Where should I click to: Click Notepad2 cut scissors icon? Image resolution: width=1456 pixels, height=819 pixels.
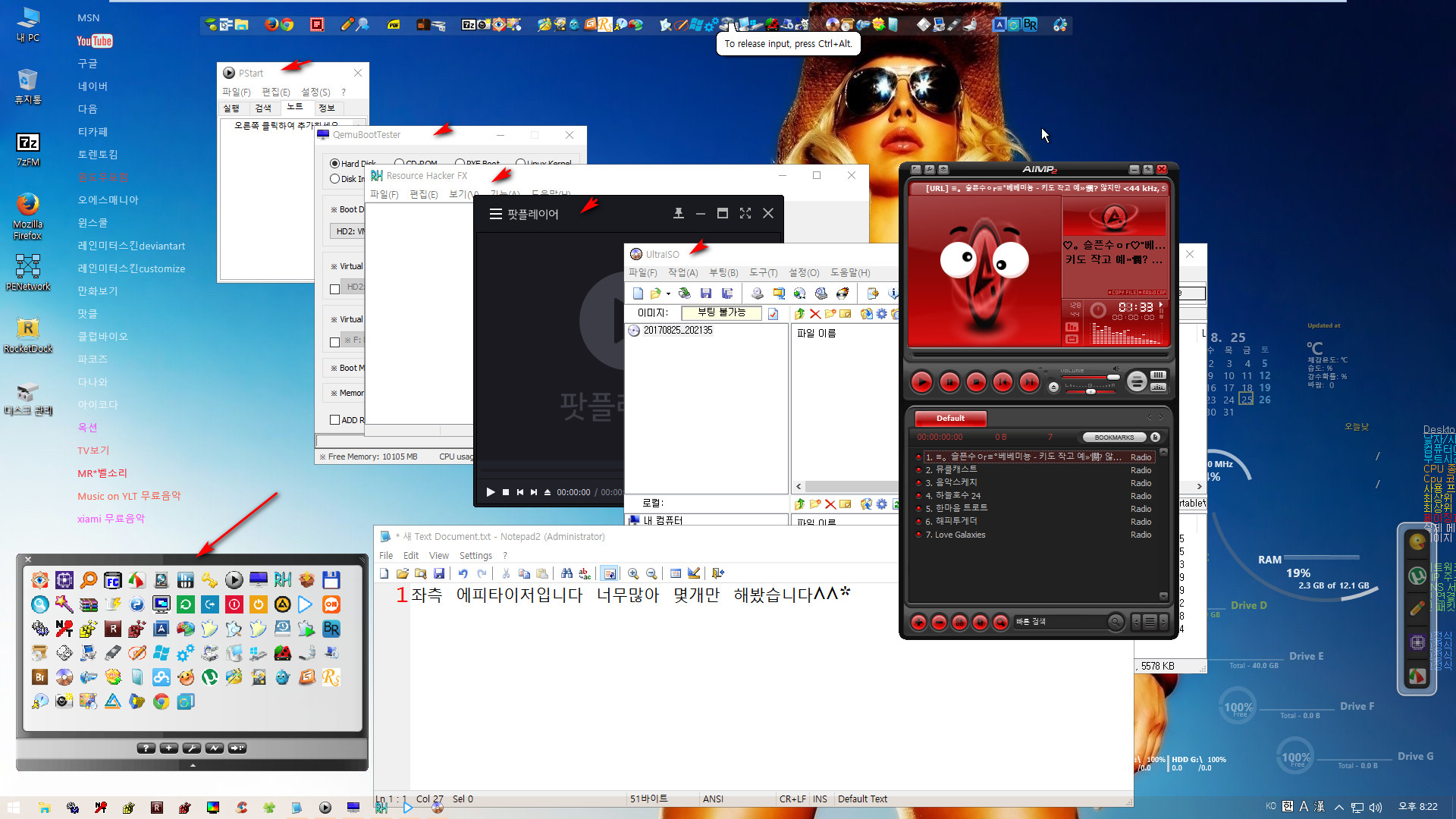[506, 574]
